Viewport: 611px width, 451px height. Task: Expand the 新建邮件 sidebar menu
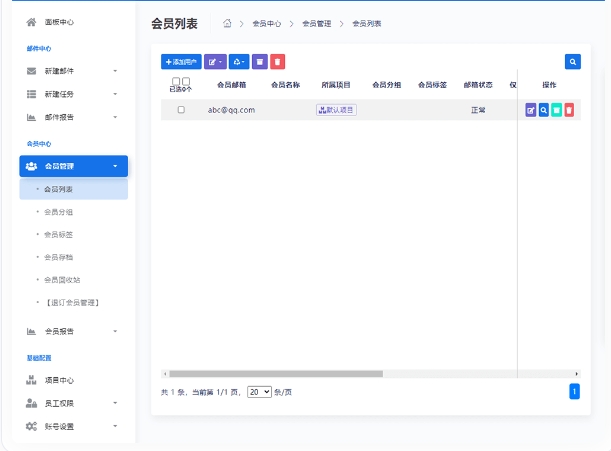[74, 71]
